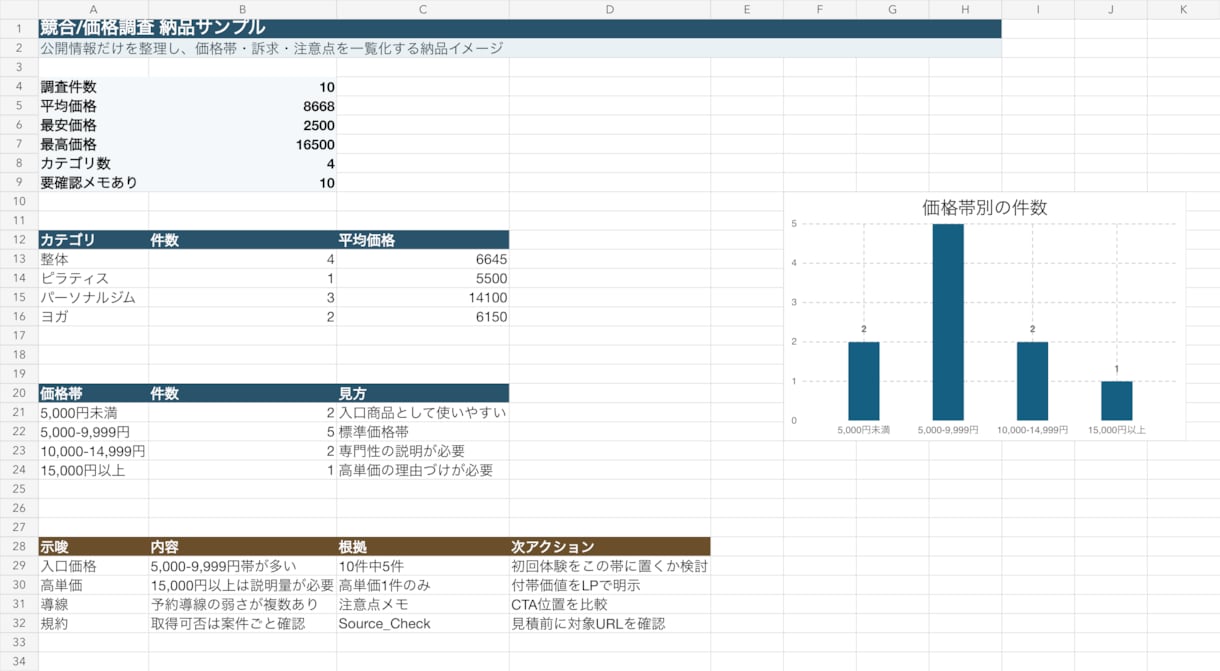Select column header A
This screenshot has height=671, width=1220.
click(x=93, y=9)
